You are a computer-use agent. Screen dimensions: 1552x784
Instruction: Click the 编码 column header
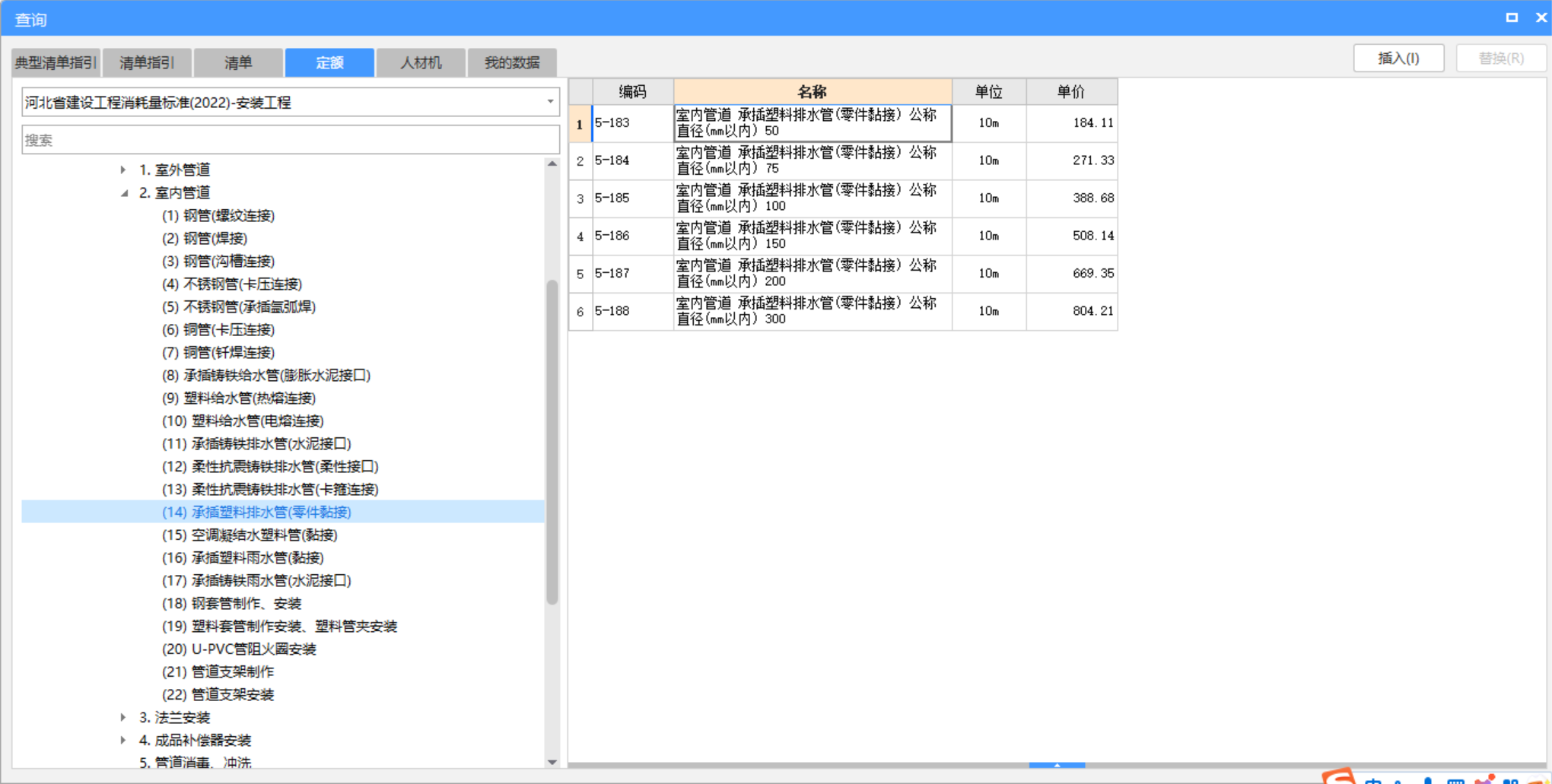(632, 92)
